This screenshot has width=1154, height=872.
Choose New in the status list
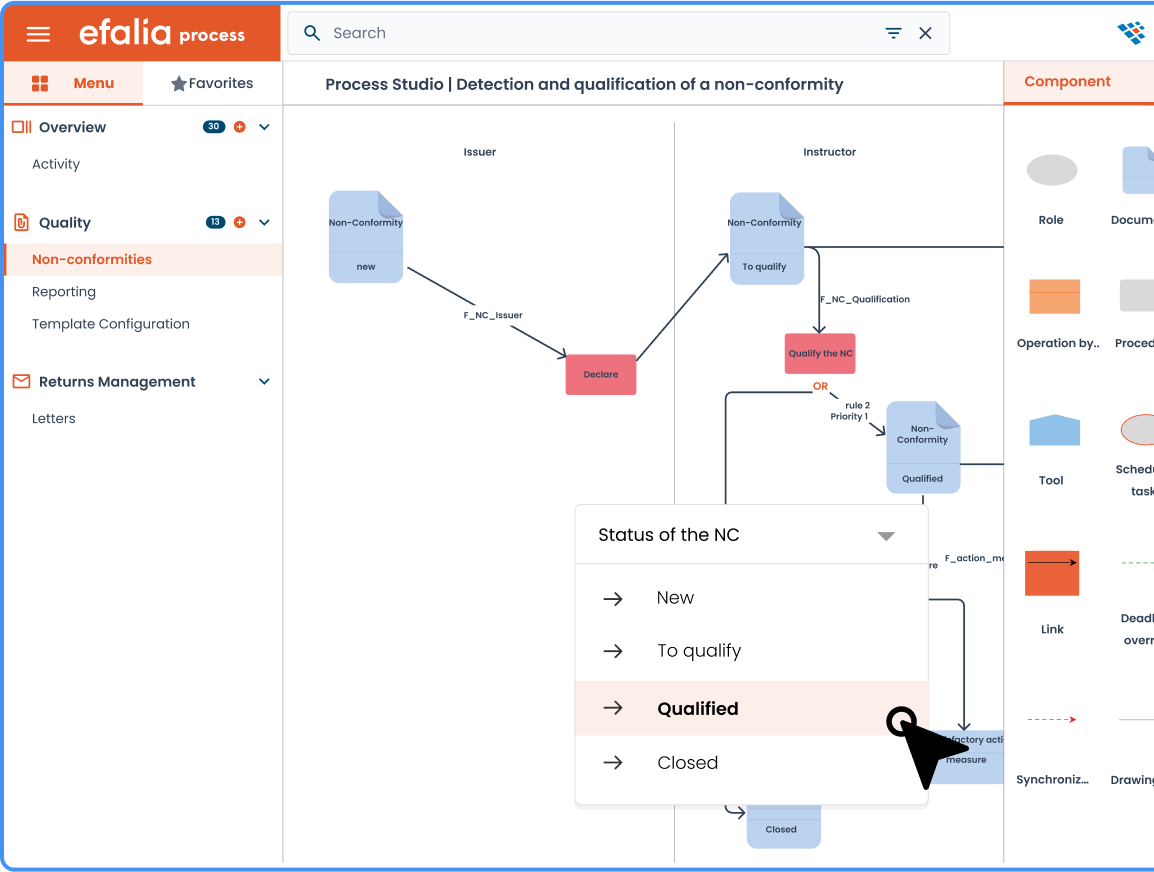pos(751,598)
